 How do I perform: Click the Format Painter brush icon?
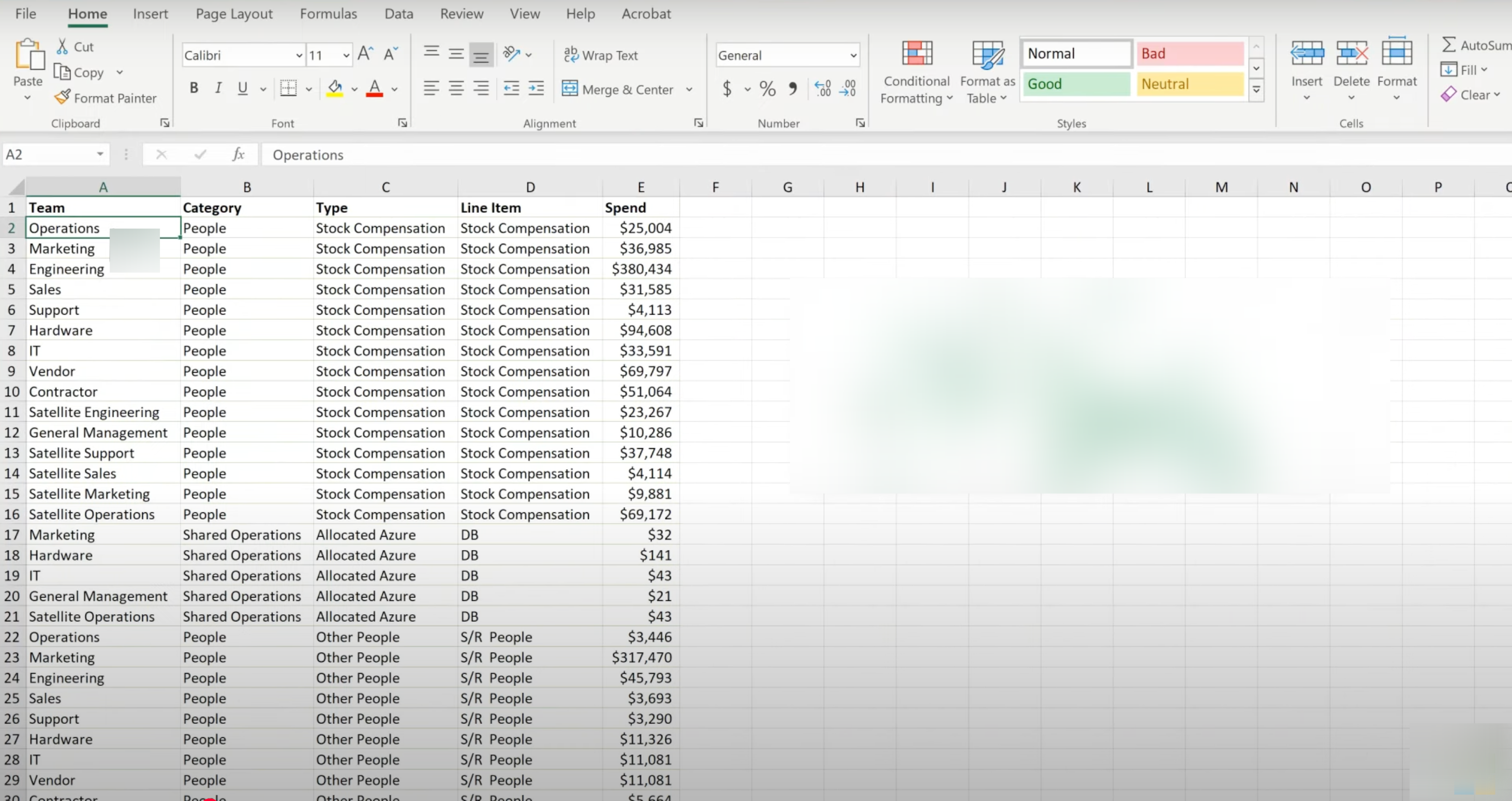(x=62, y=97)
